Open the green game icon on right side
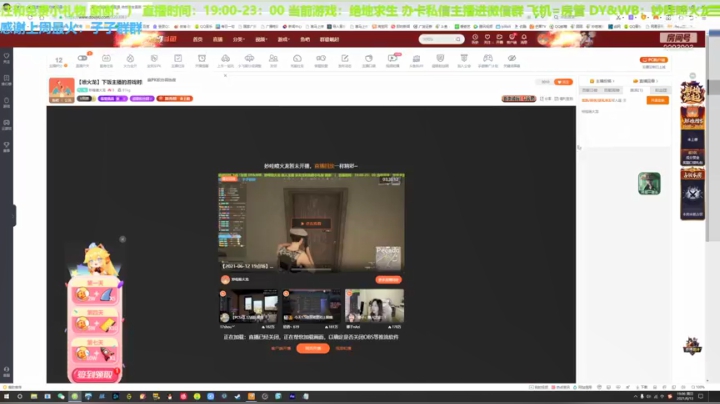Viewport: 720px width, 404px height. 649,183
